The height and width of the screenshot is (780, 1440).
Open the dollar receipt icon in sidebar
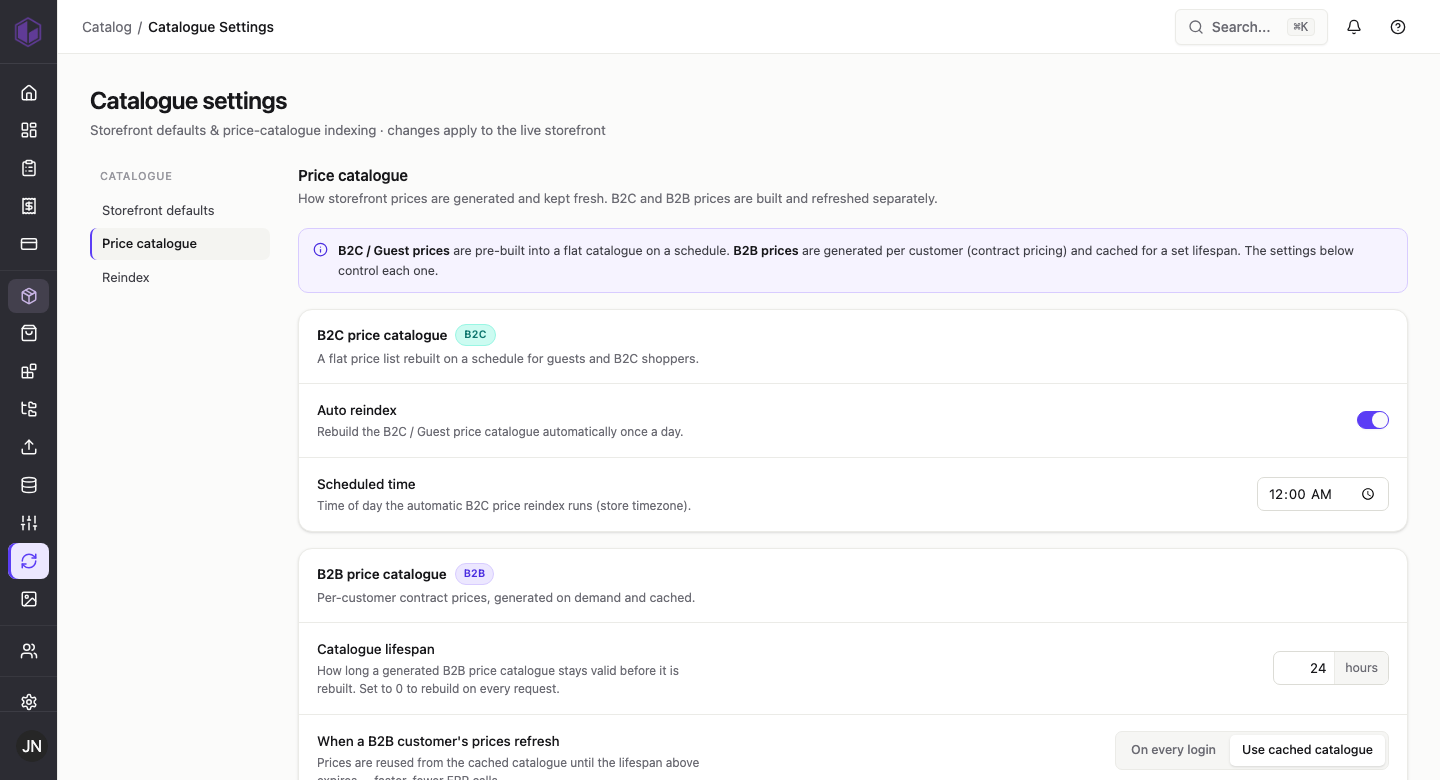(x=29, y=206)
